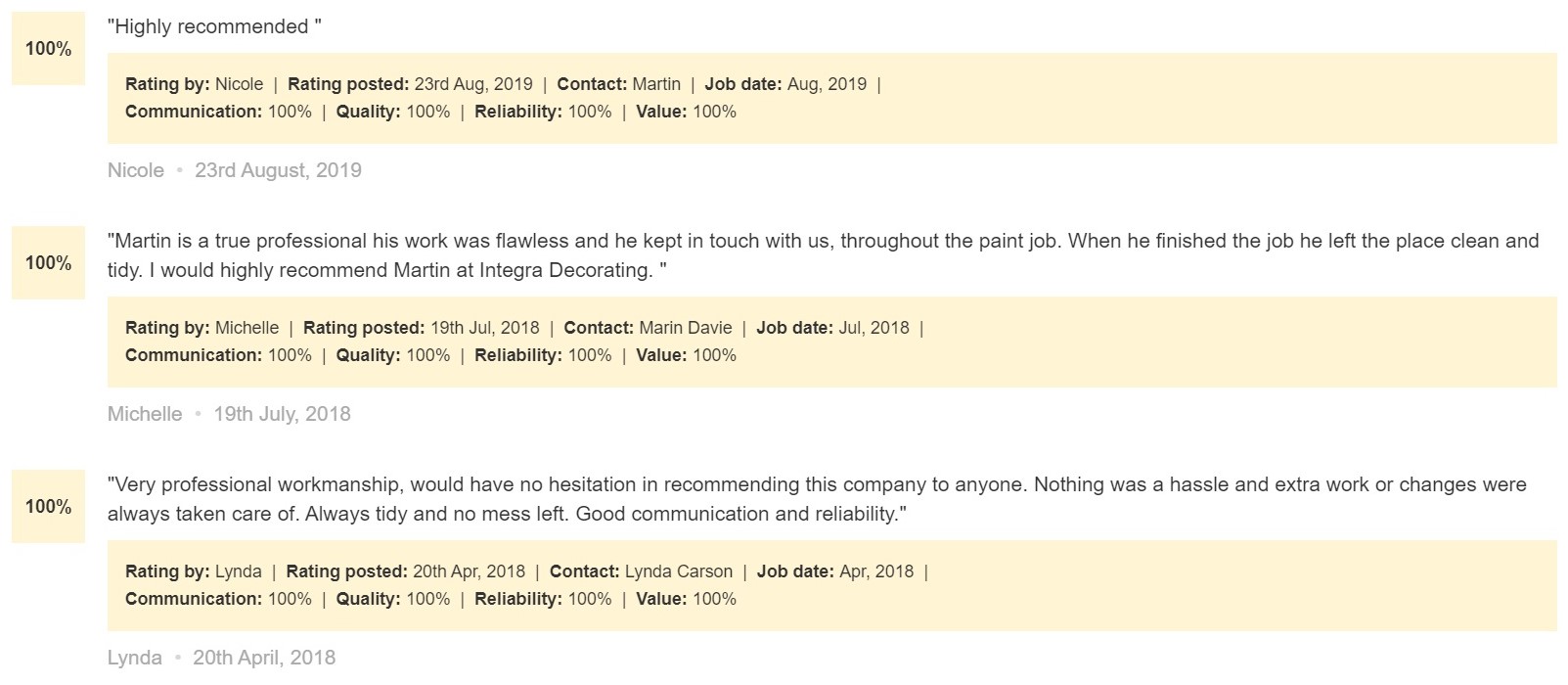Click the date 20th April, 2018
The height and width of the screenshot is (685, 1568).
pos(264,658)
